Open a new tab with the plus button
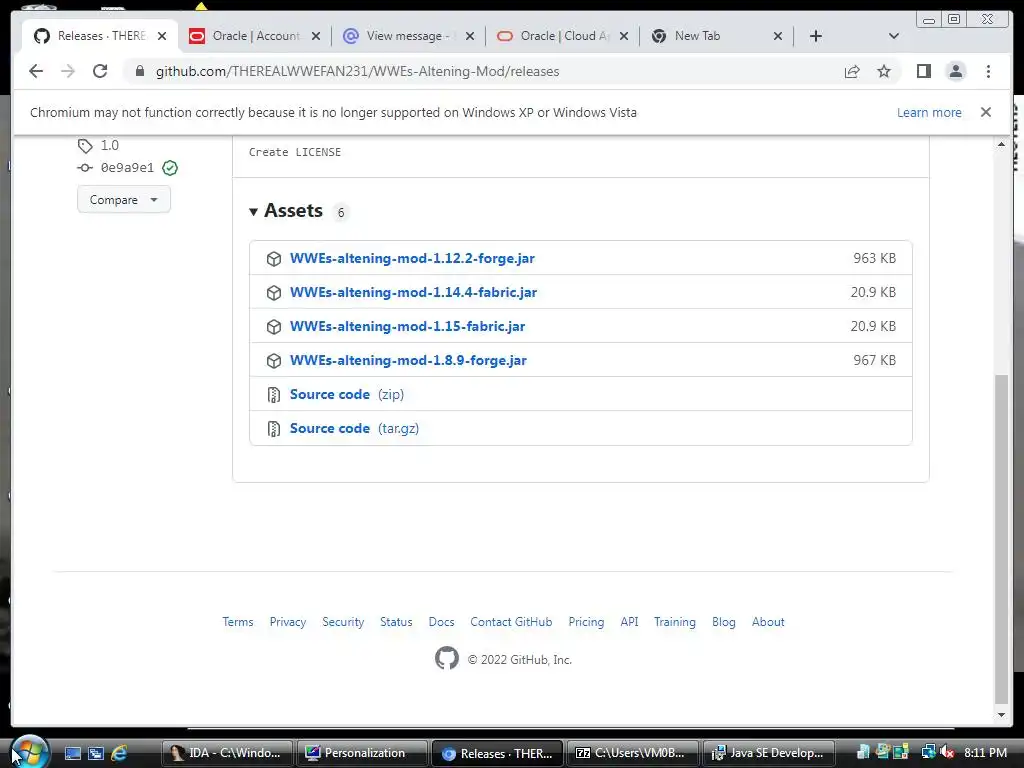The height and width of the screenshot is (768, 1024). [816, 36]
